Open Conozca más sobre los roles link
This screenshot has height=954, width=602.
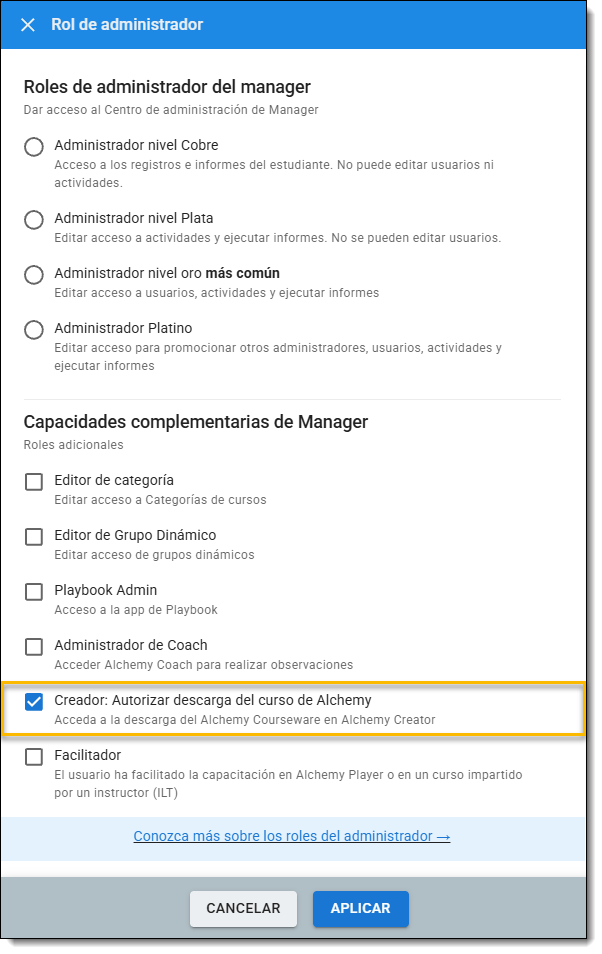tap(292, 836)
